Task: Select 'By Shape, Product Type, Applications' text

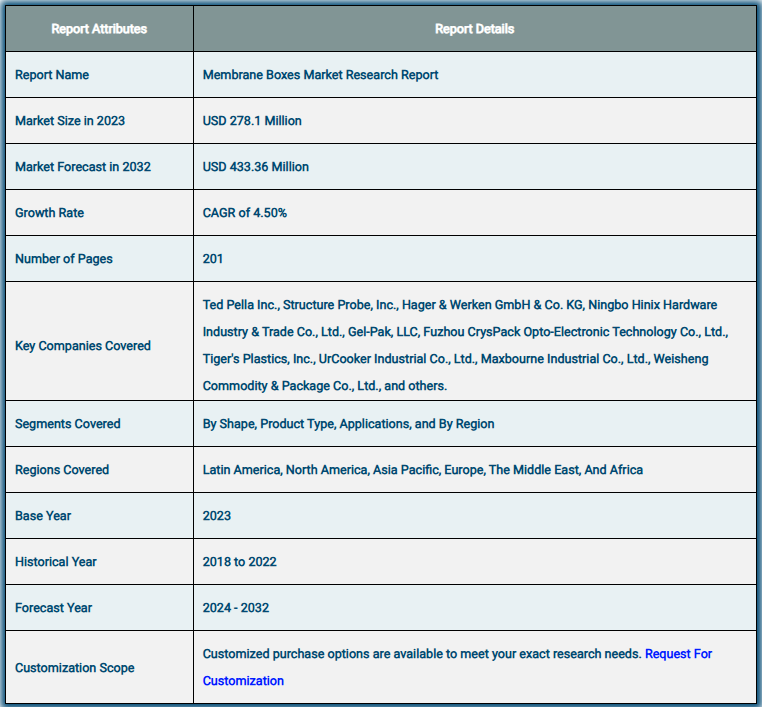Action: [348, 424]
